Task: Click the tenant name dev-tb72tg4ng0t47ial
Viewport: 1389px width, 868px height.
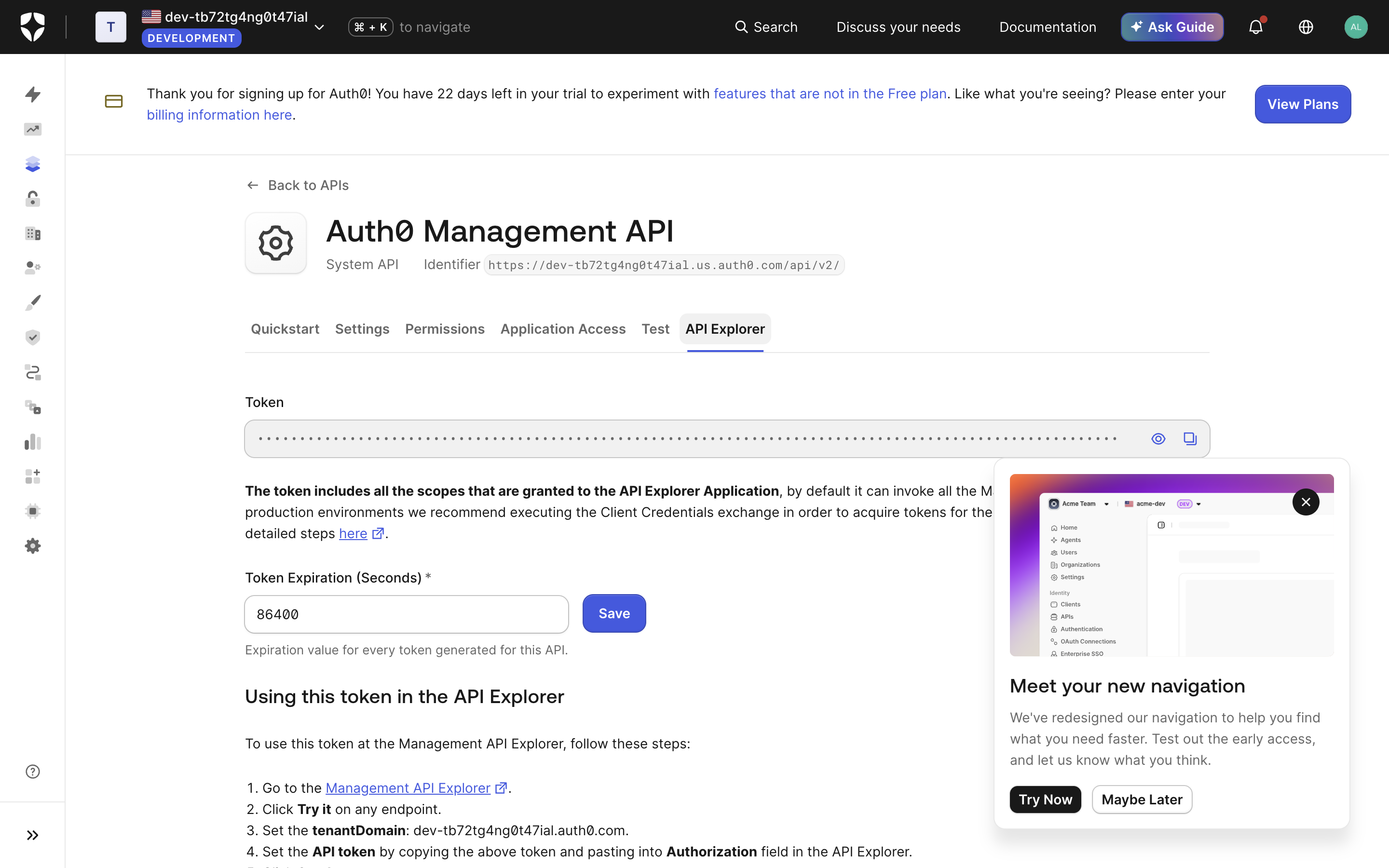Action: click(236, 17)
